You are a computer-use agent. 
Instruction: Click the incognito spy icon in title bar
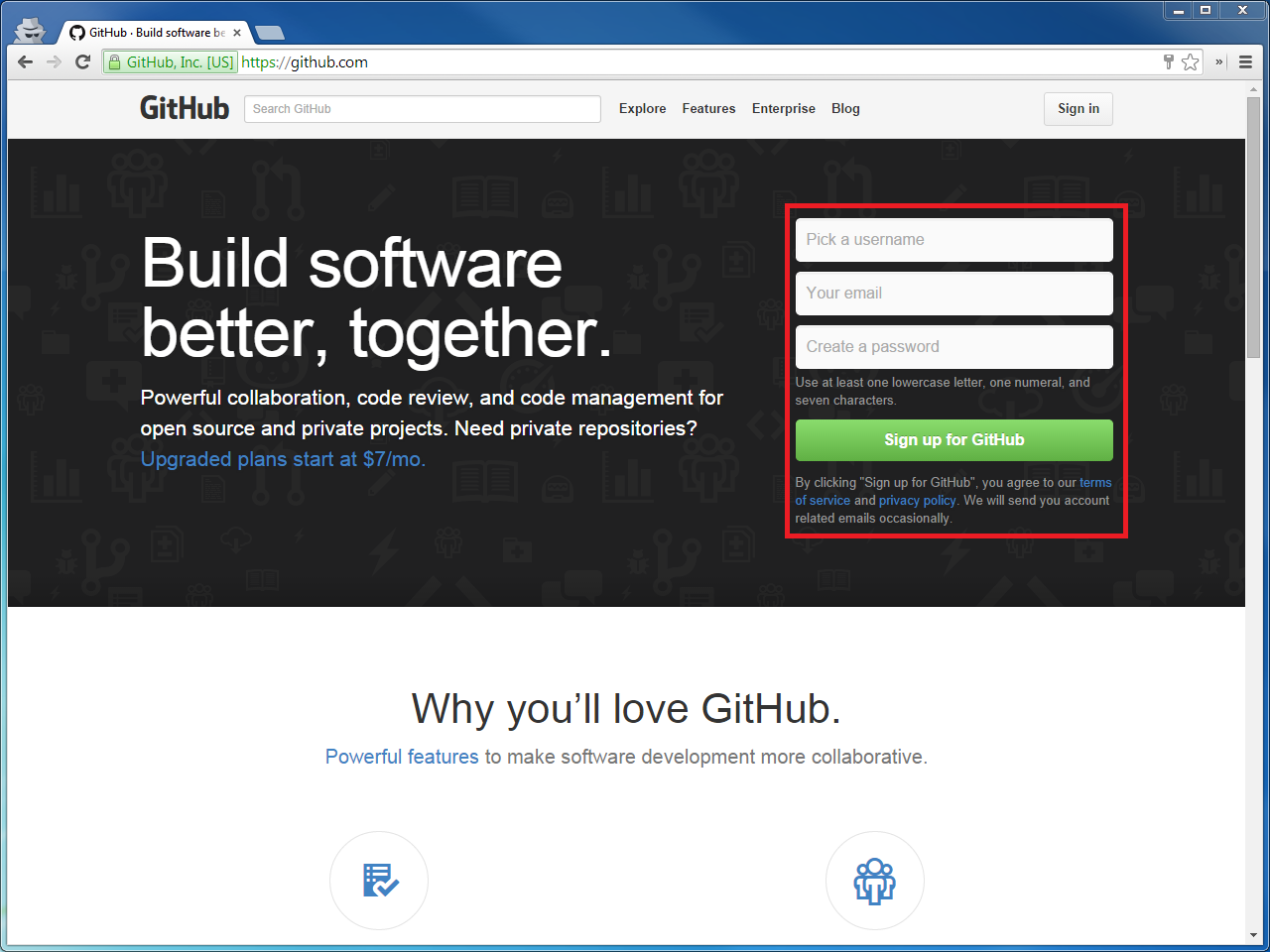[x=30, y=30]
